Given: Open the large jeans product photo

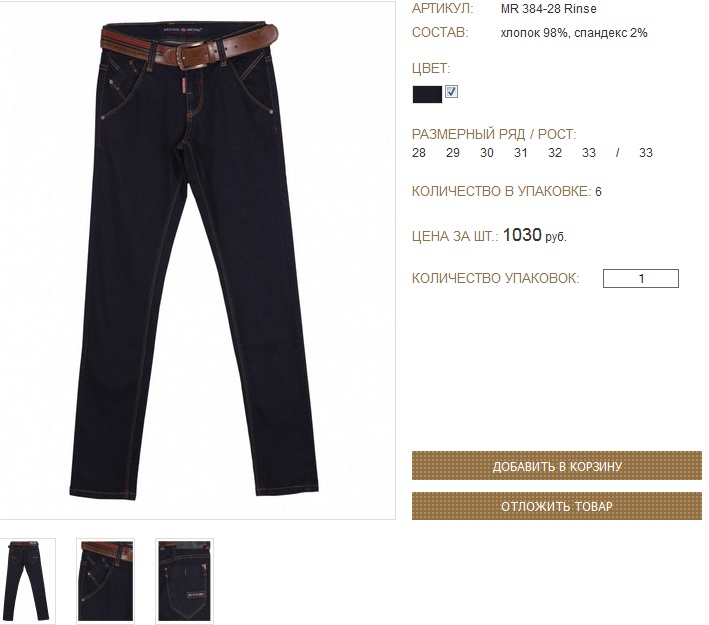Looking at the screenshot, I should pyautogui.click(x=198, y=260).
